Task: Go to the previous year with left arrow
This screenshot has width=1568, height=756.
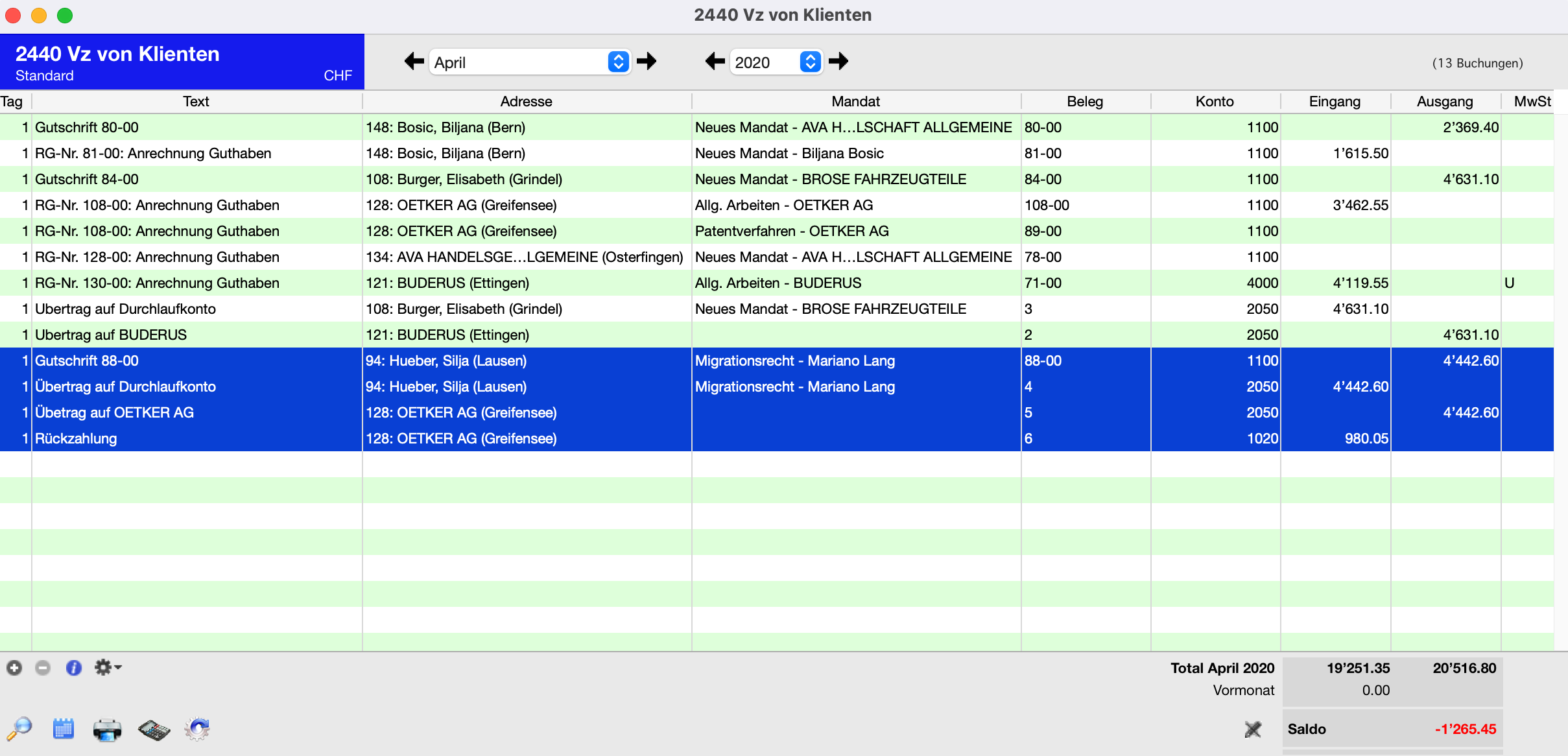Action: pos(715,62)
